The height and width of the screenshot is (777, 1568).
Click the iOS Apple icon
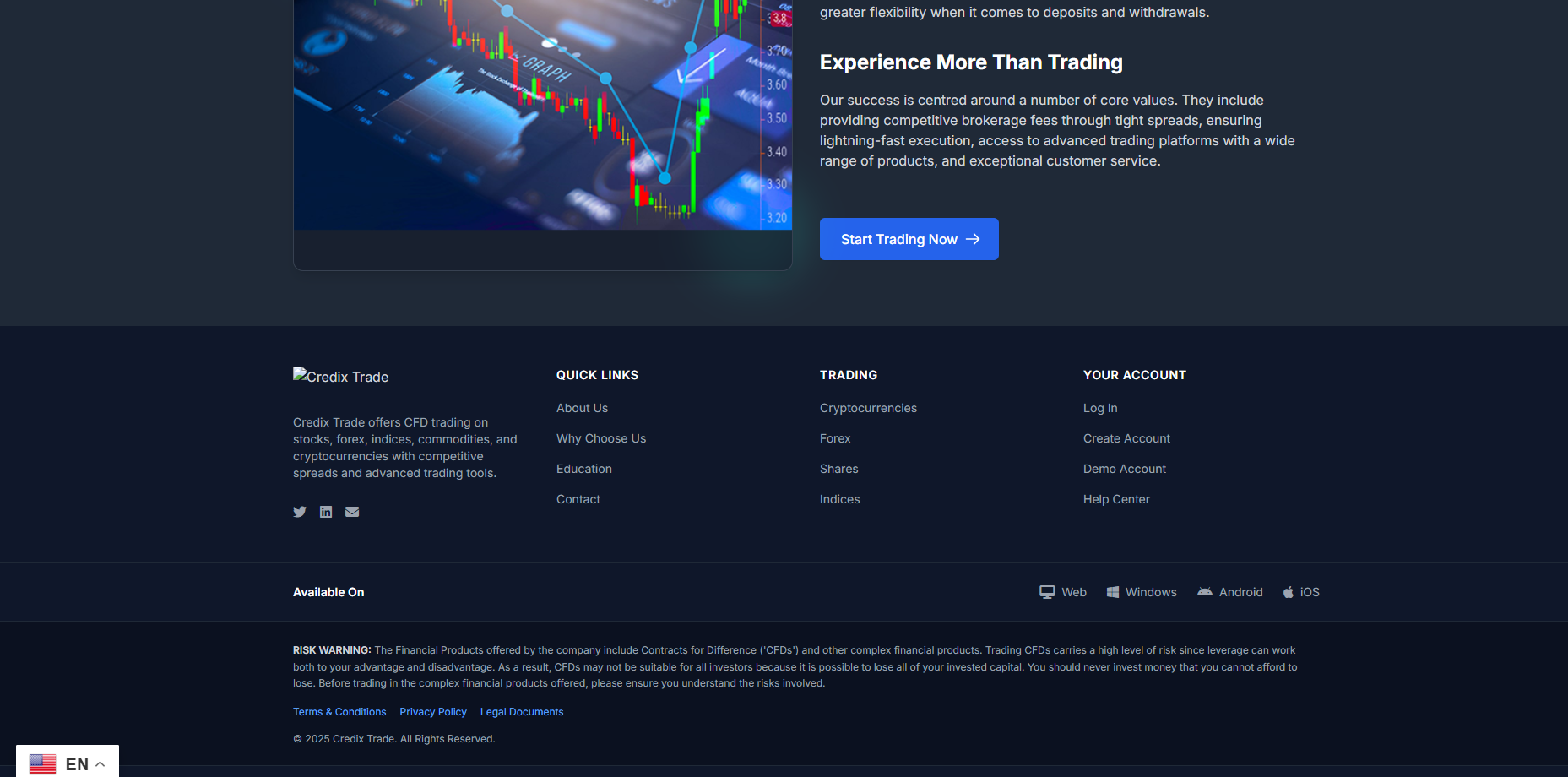tap(1289, 592)
